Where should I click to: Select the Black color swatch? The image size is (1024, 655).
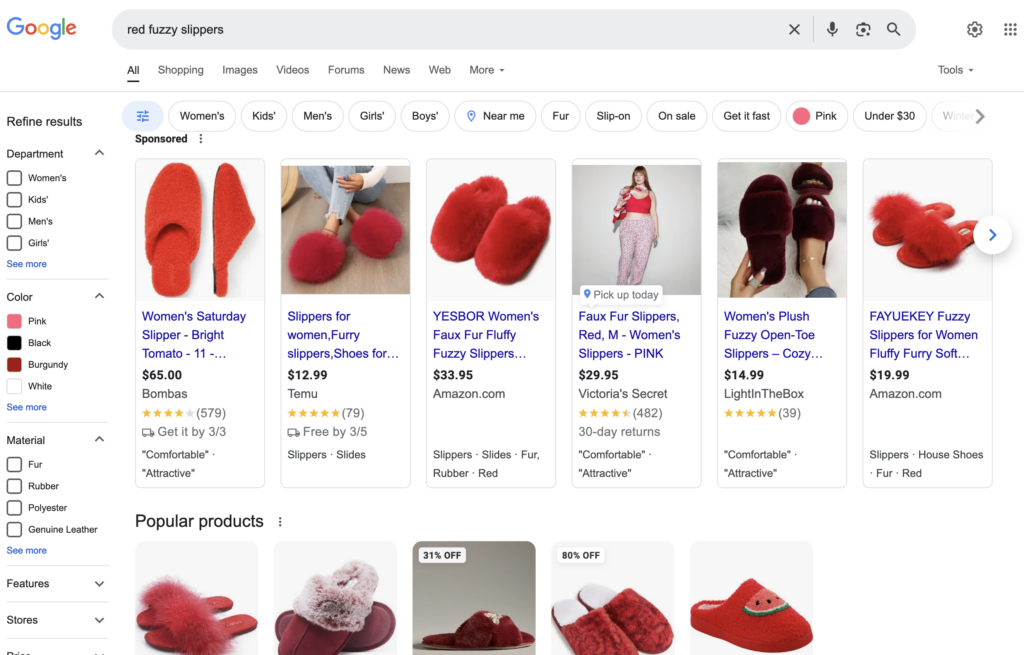14,343
